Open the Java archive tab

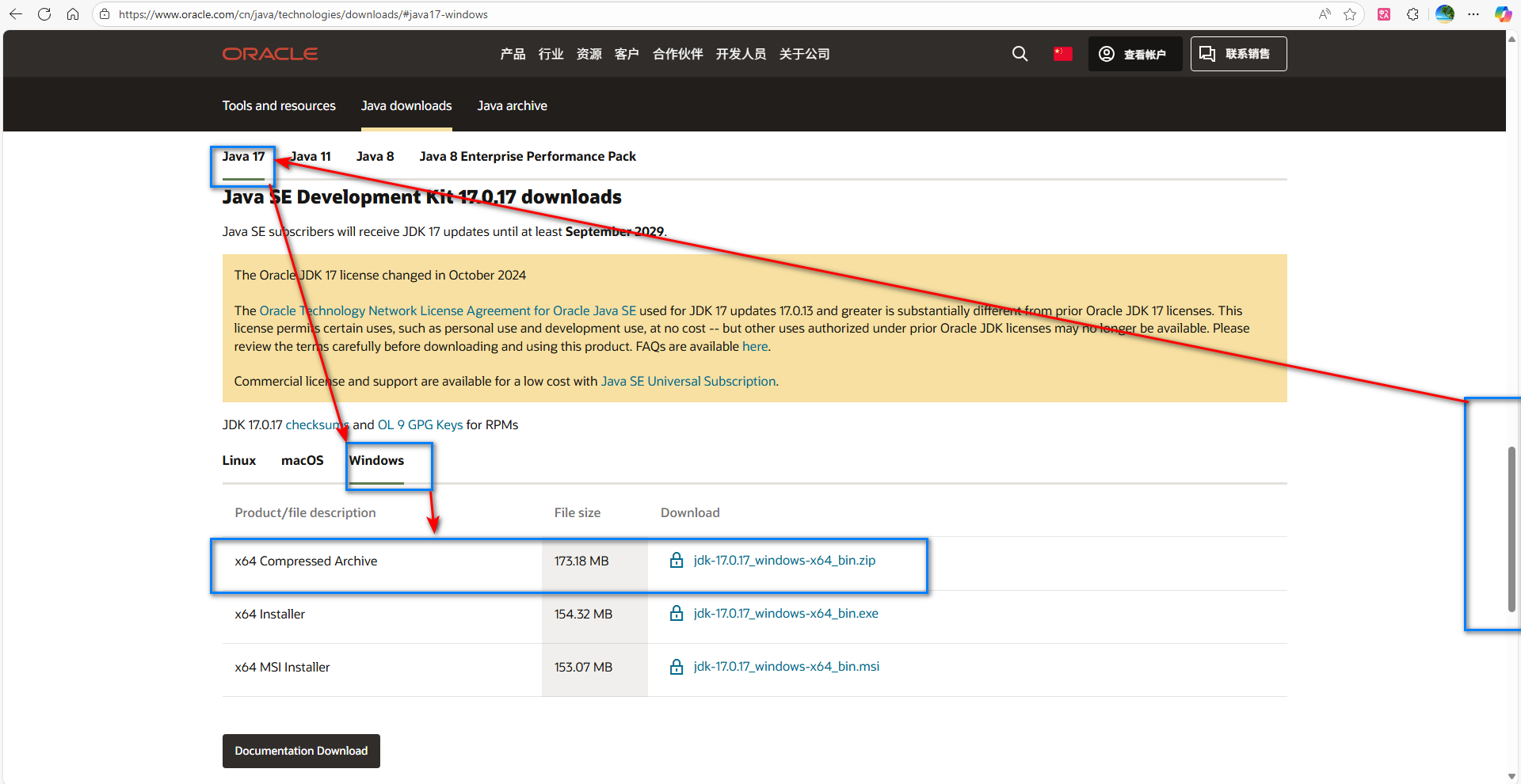512,106
